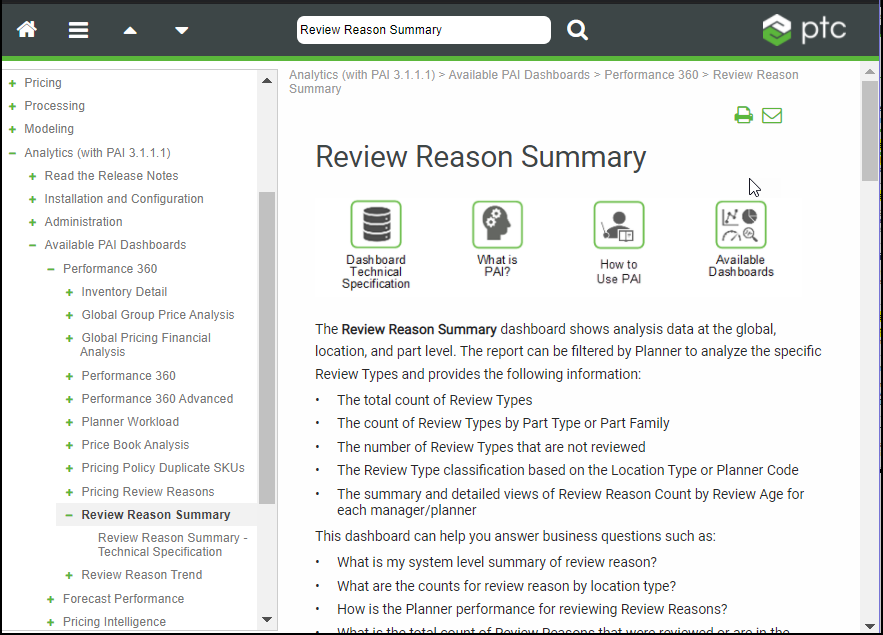Viewport: 883px width, 635px height.
Task: Email this page with envelope icon
Action: click(x=771, y=115)
